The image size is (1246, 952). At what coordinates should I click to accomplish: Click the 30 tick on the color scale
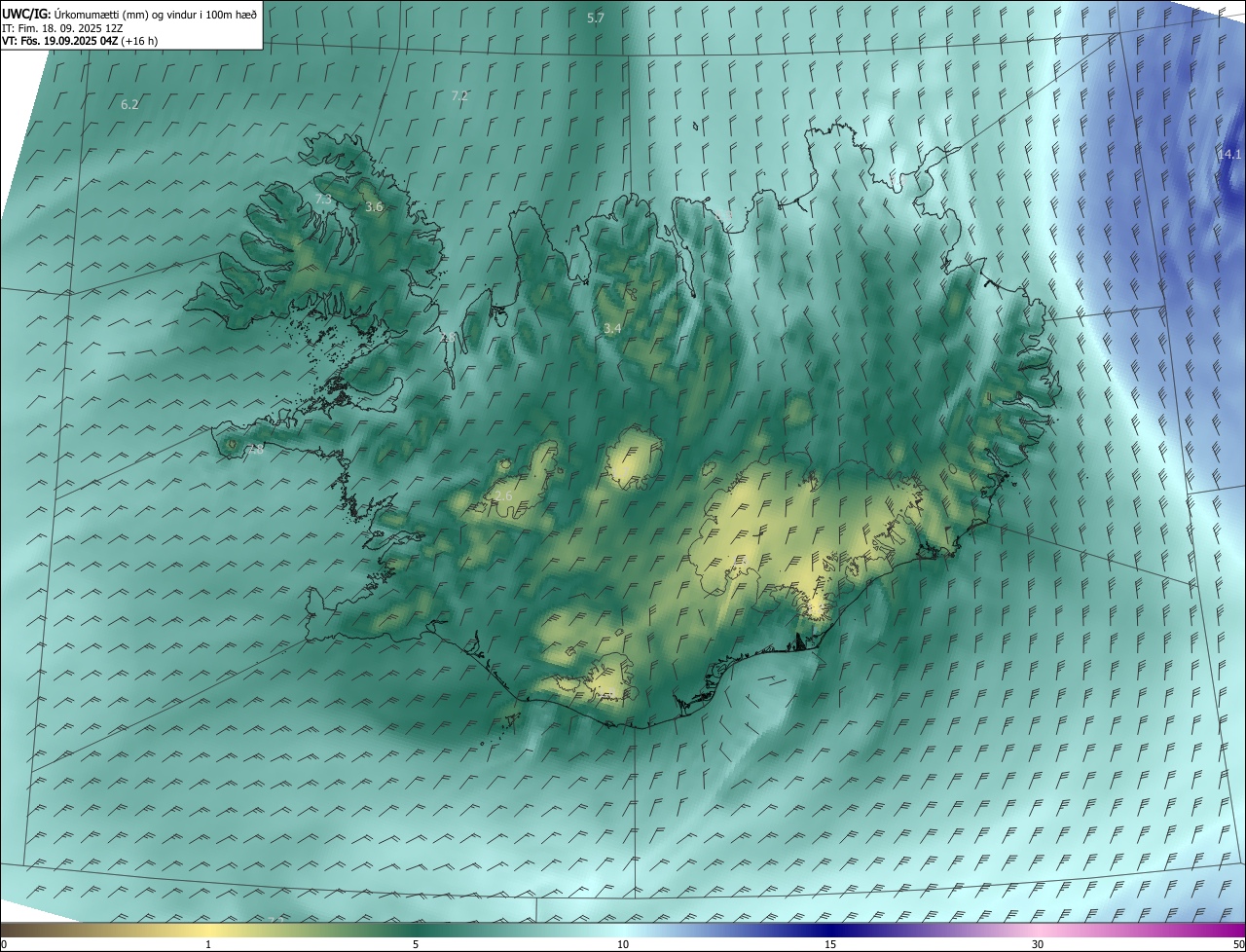pos(1038,944)
